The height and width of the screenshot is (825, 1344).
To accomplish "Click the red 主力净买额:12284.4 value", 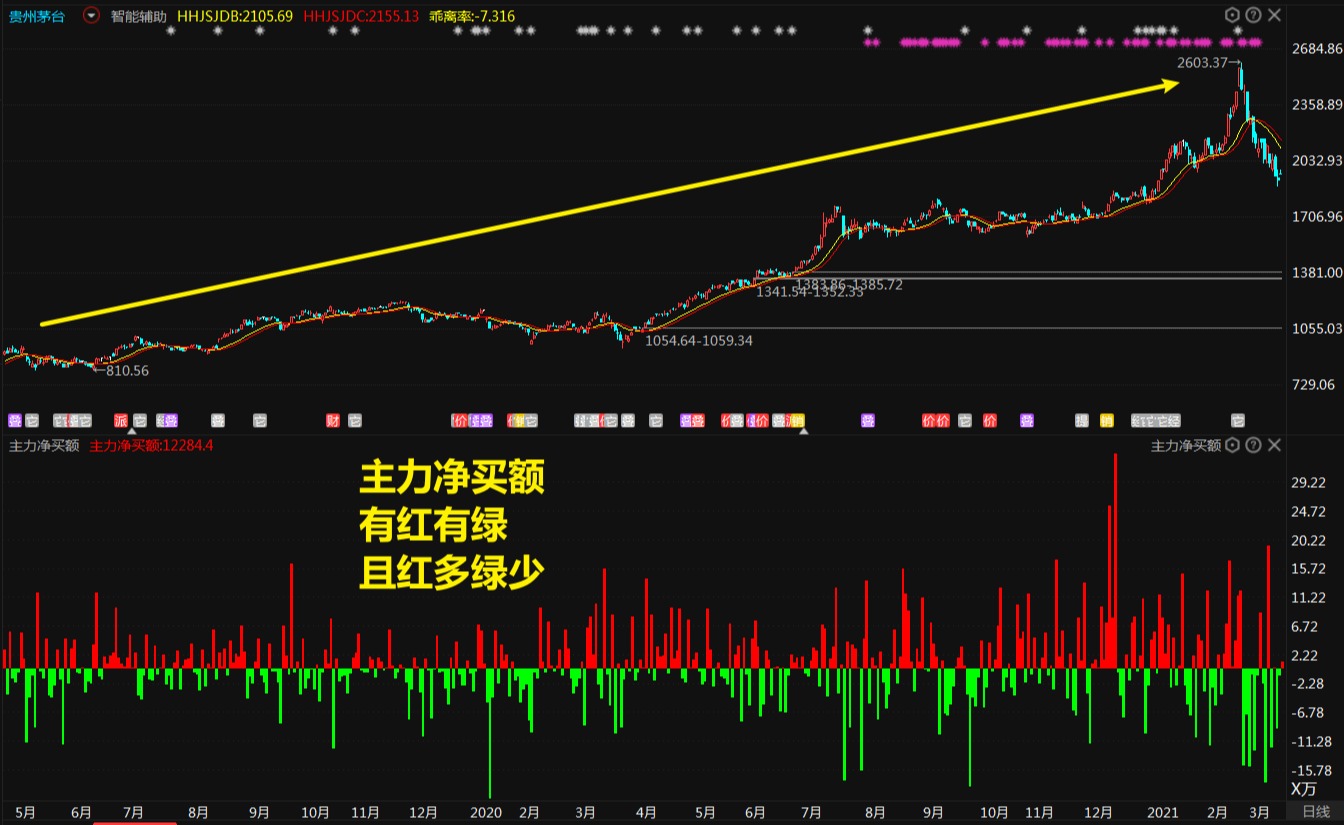I will tap(151, 446).
